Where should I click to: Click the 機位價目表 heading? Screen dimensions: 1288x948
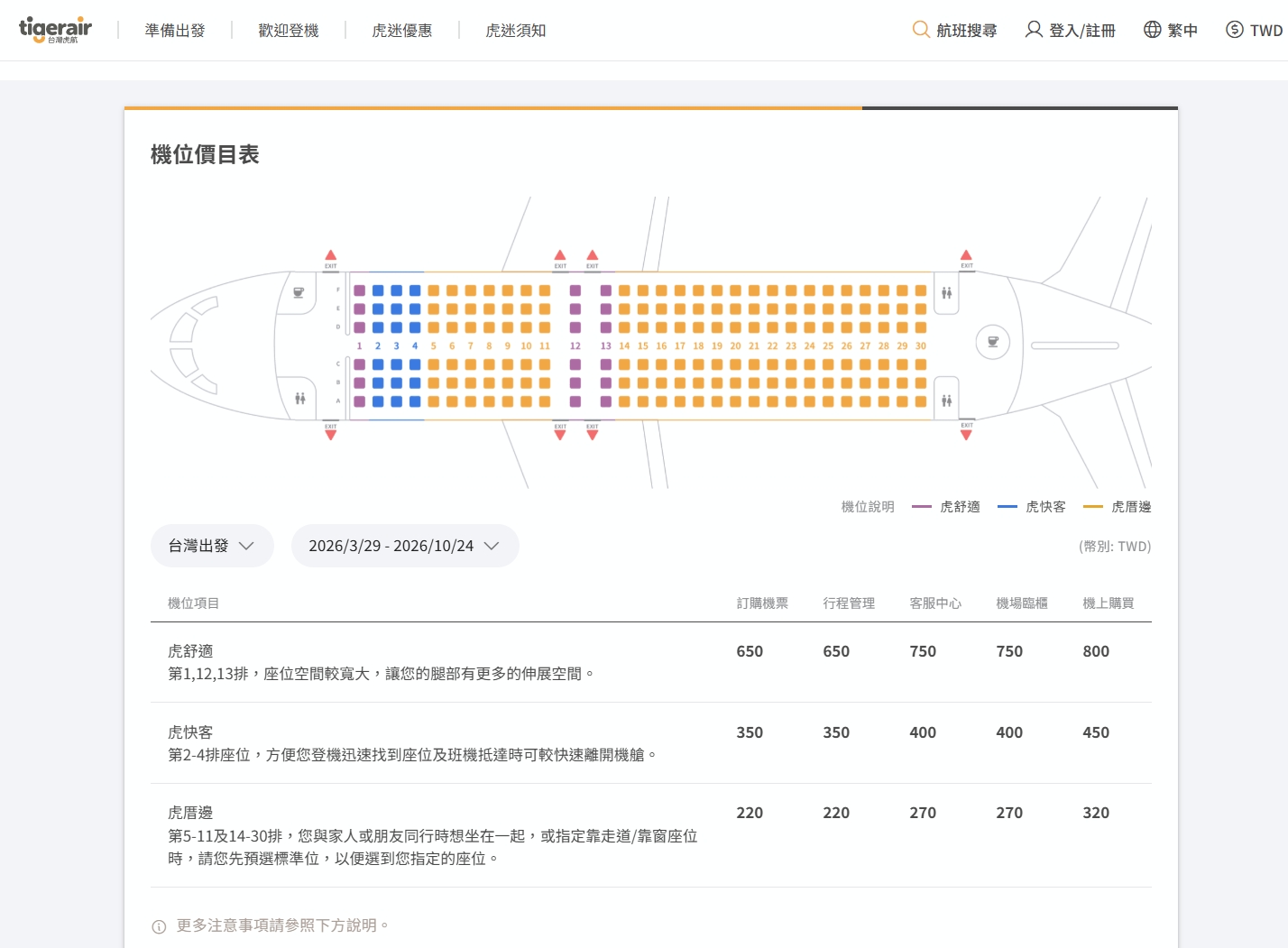pos(205,155)
